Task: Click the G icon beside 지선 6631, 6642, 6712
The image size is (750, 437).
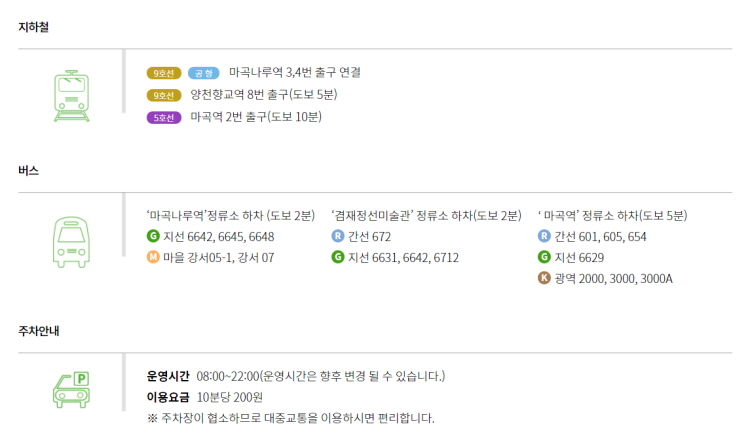Action: coord(338,257)
